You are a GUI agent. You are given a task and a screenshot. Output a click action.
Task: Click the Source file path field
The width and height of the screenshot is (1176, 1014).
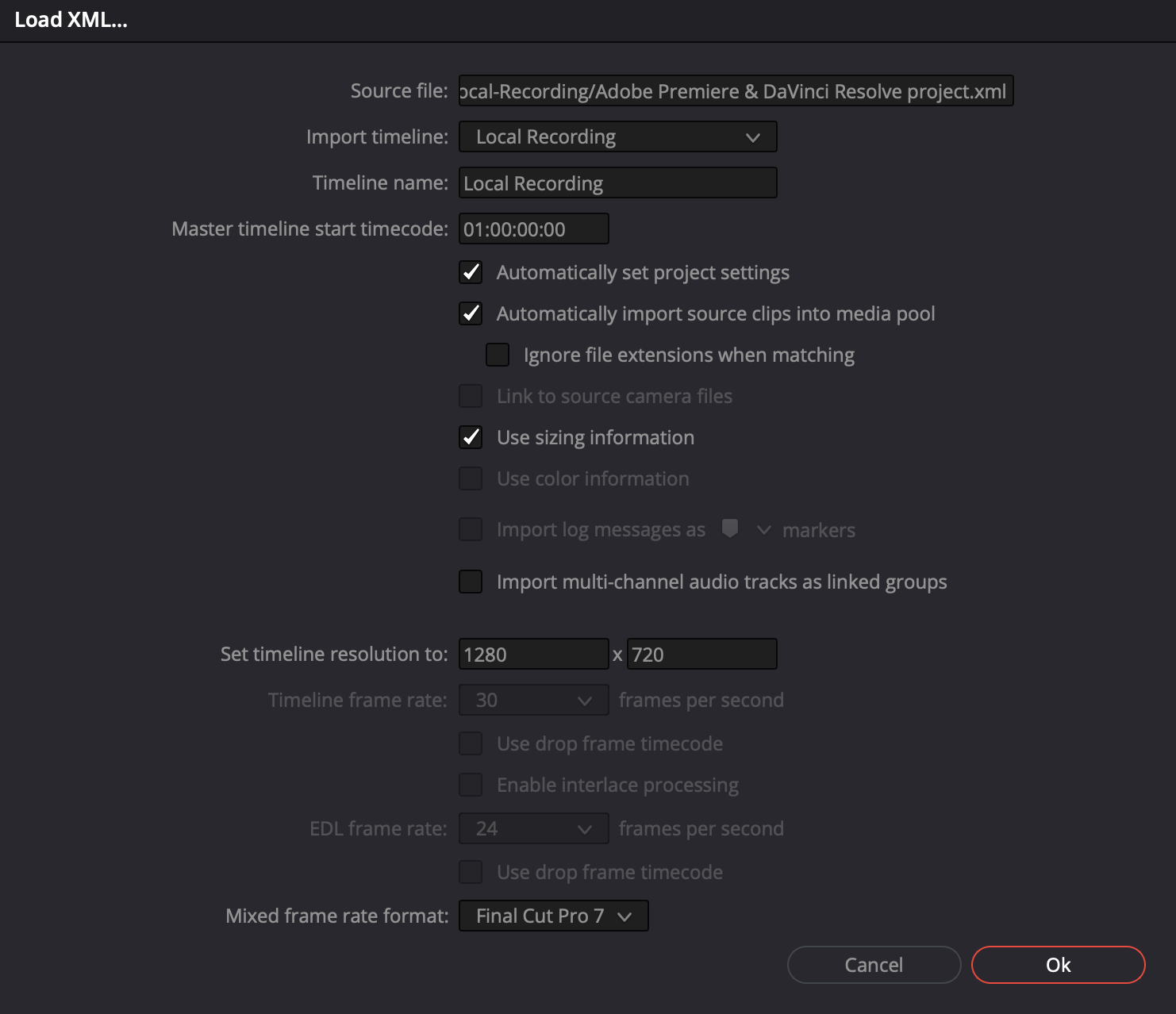pyautogui.click(x=736, y=90)
